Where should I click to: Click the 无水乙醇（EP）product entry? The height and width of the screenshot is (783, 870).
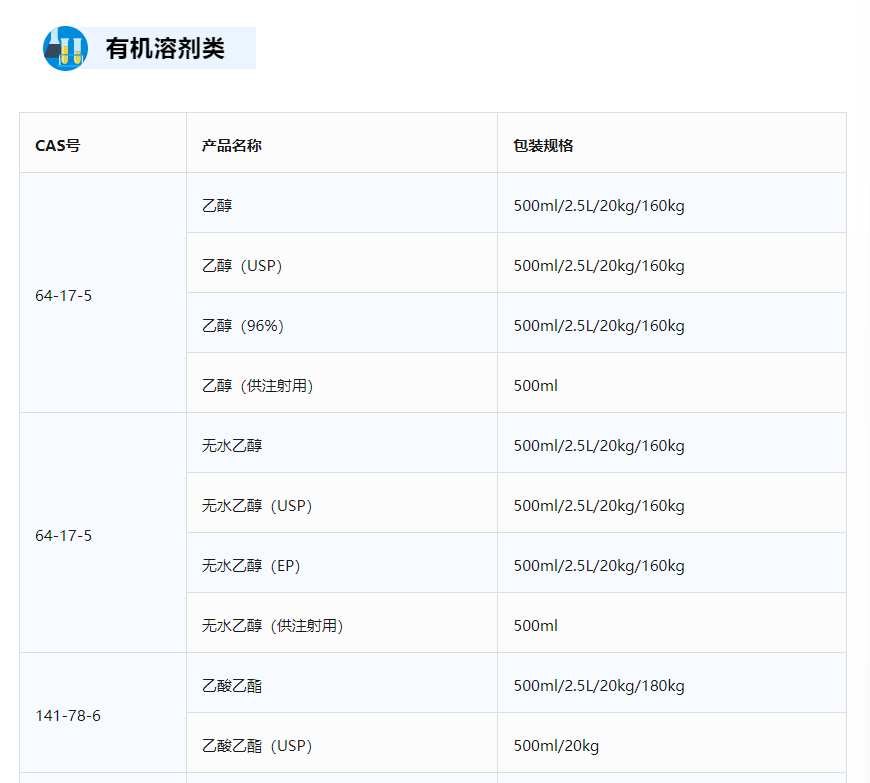tap(251, 566)
